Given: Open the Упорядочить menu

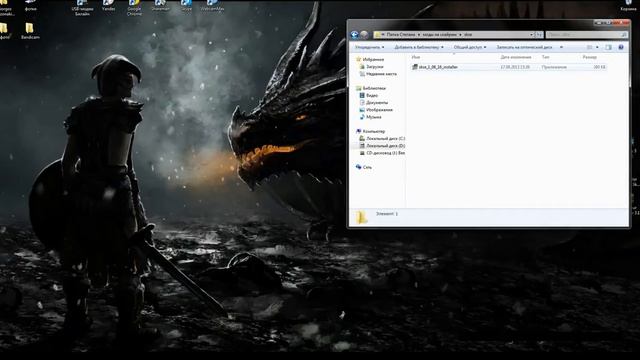Looking at the screenshot, I should (369, 47).
